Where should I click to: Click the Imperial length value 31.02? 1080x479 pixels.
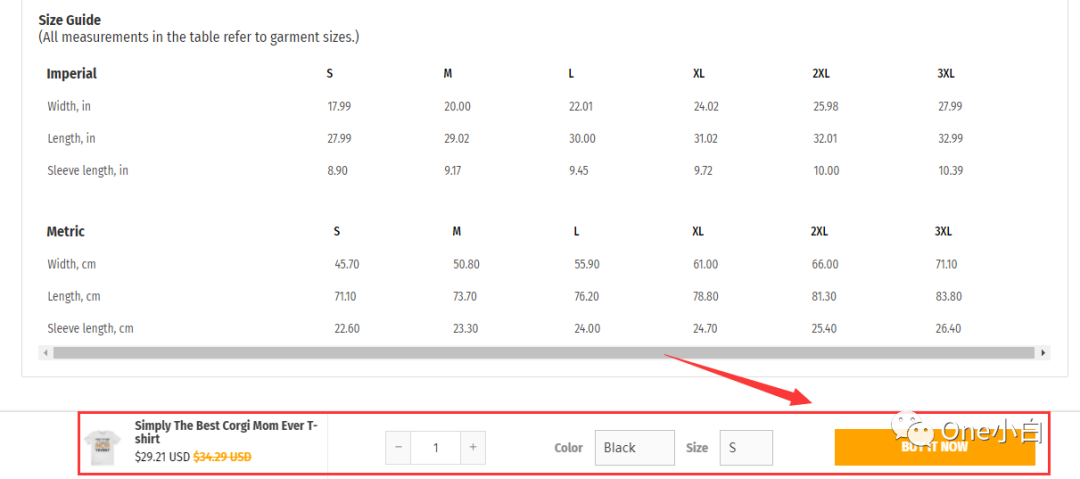pos(705,139)
